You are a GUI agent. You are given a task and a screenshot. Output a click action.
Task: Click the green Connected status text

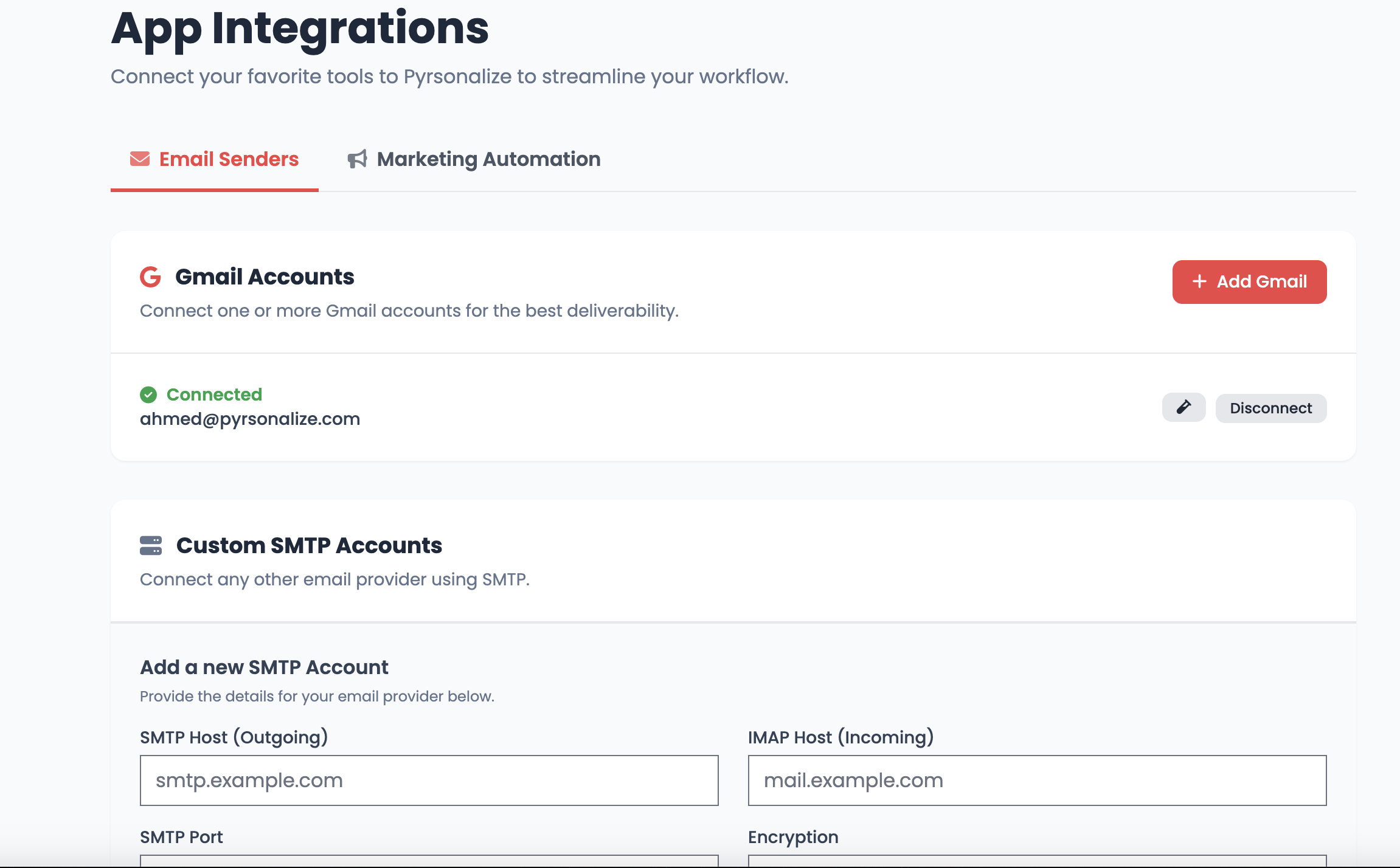point(214,394)
